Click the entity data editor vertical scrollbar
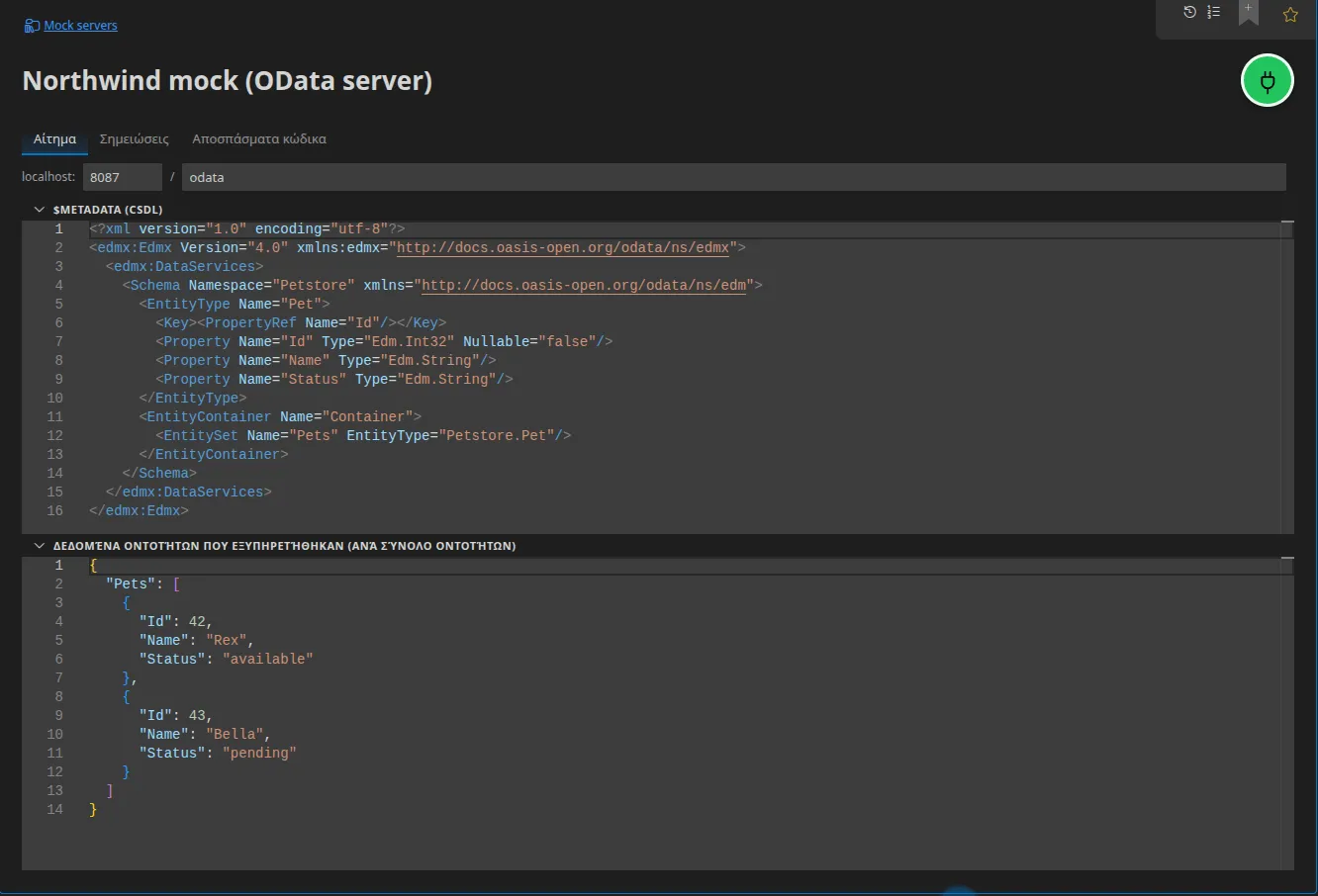The width and height of the screenshot is (1318, 896). [x=1286, y=713]
